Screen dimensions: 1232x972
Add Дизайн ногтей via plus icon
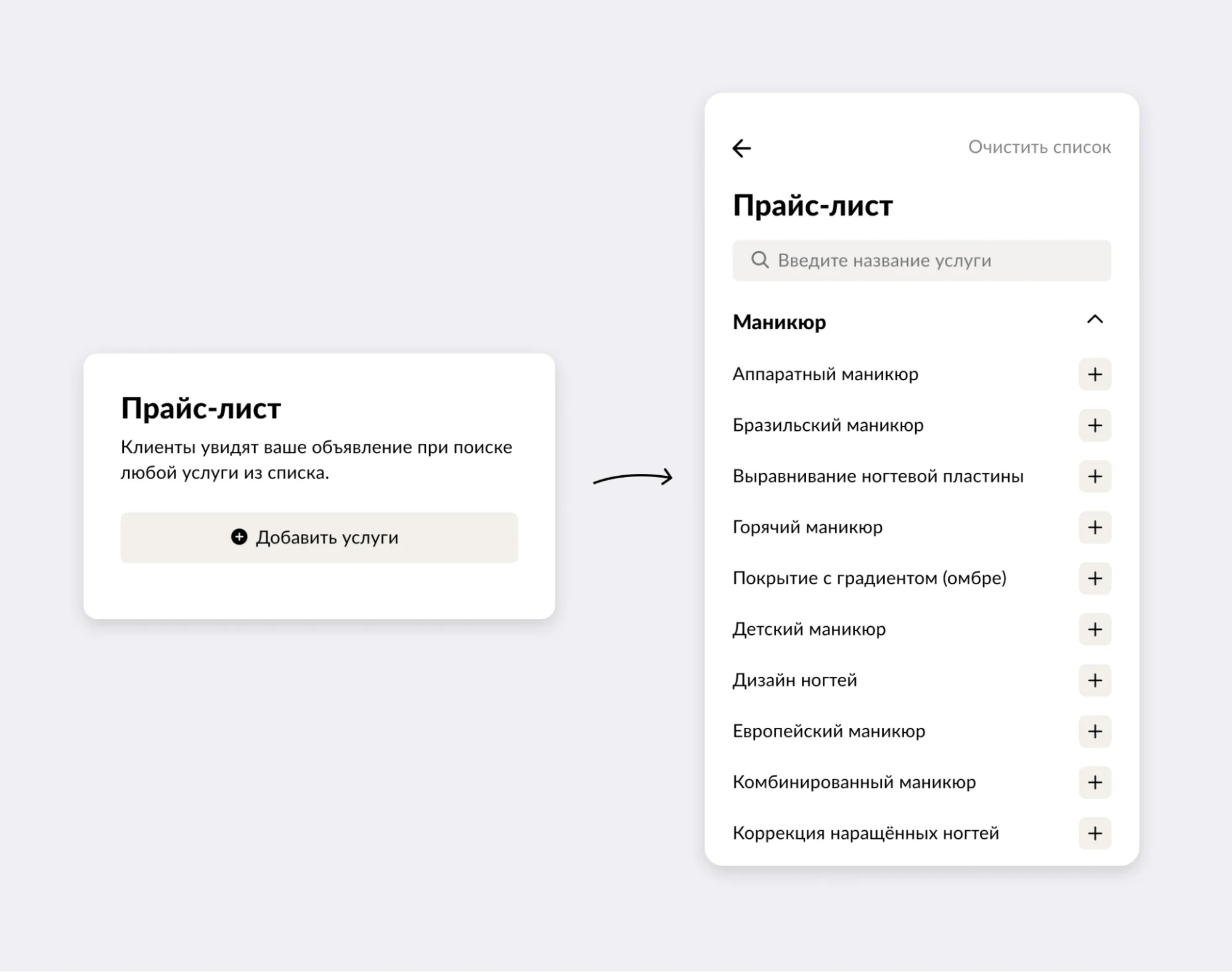(x=1095, y=680)
